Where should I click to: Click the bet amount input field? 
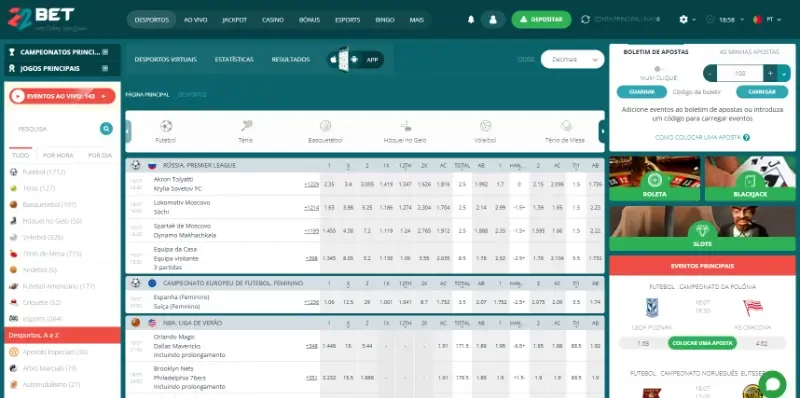(740, 73)
